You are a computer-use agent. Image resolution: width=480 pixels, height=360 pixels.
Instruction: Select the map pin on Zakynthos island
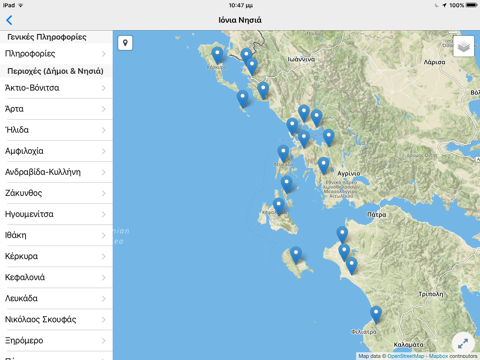[x=296, y=255]
